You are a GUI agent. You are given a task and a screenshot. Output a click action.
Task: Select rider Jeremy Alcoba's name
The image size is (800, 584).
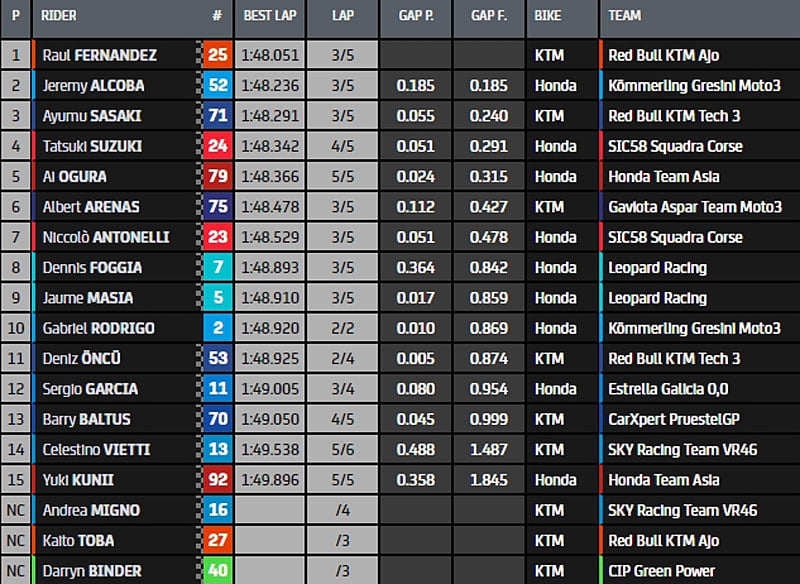click(92, 86)
